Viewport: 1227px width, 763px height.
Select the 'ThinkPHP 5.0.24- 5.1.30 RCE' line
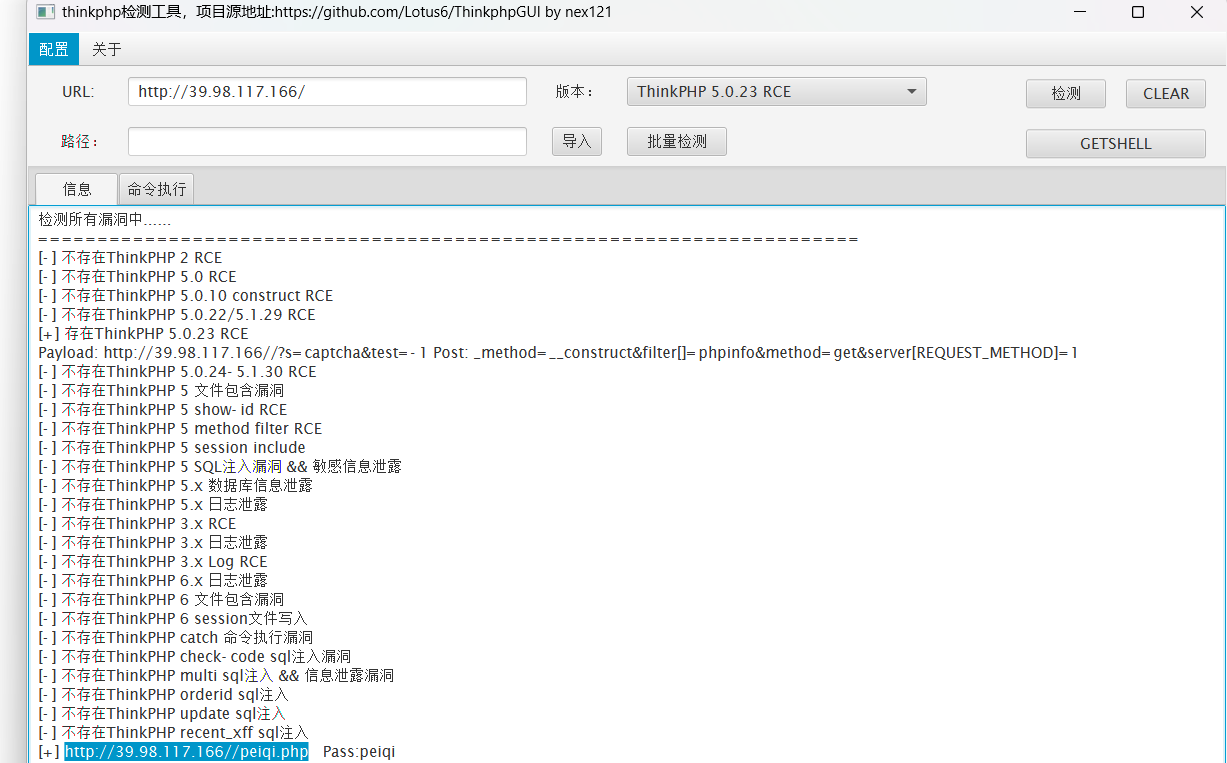pos(177,372)
